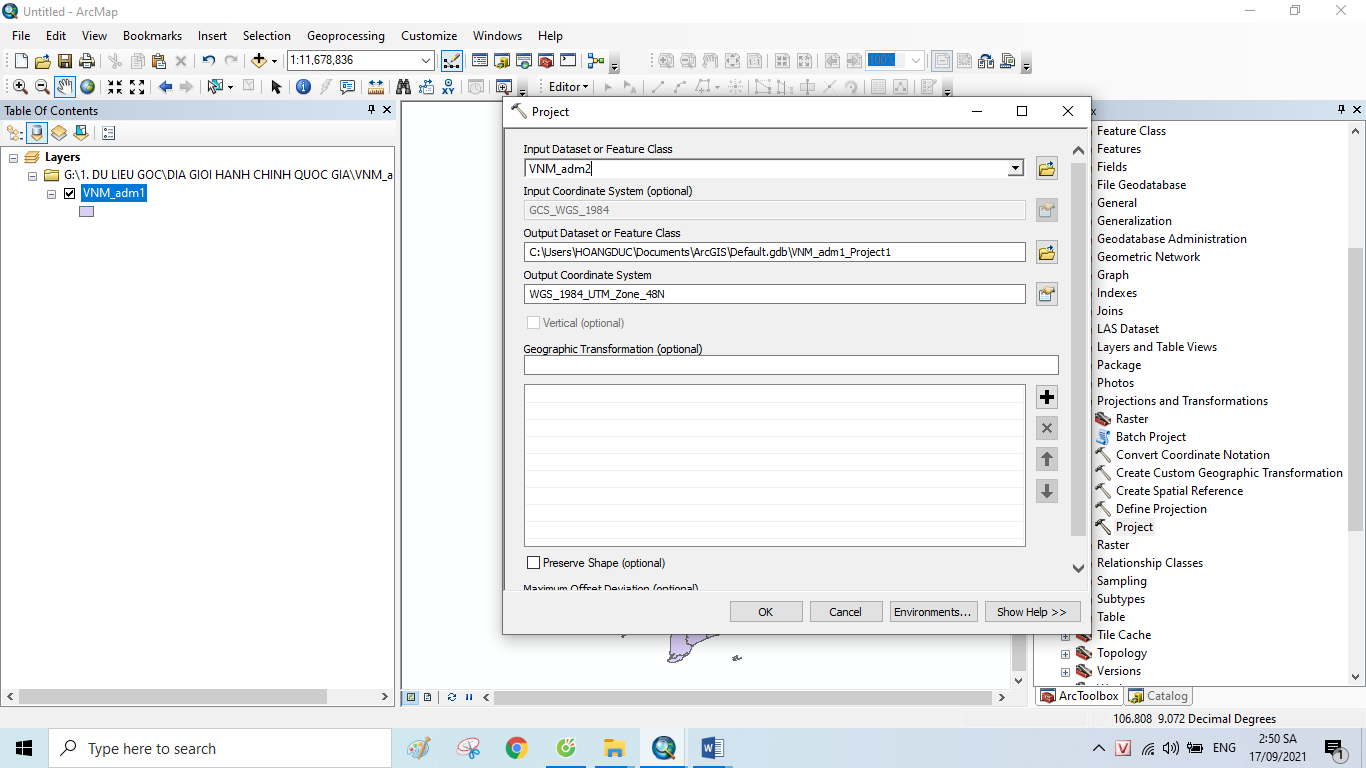Click the plus add transformation button
The height and width of the screenshot is (768, 1366).
point(1047,397)
